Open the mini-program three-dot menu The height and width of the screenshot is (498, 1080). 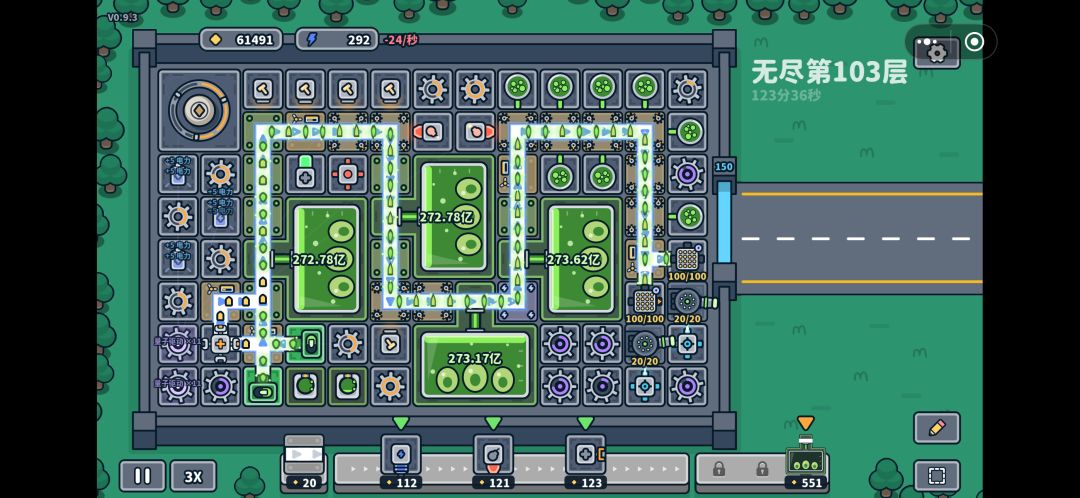(927, 42)
